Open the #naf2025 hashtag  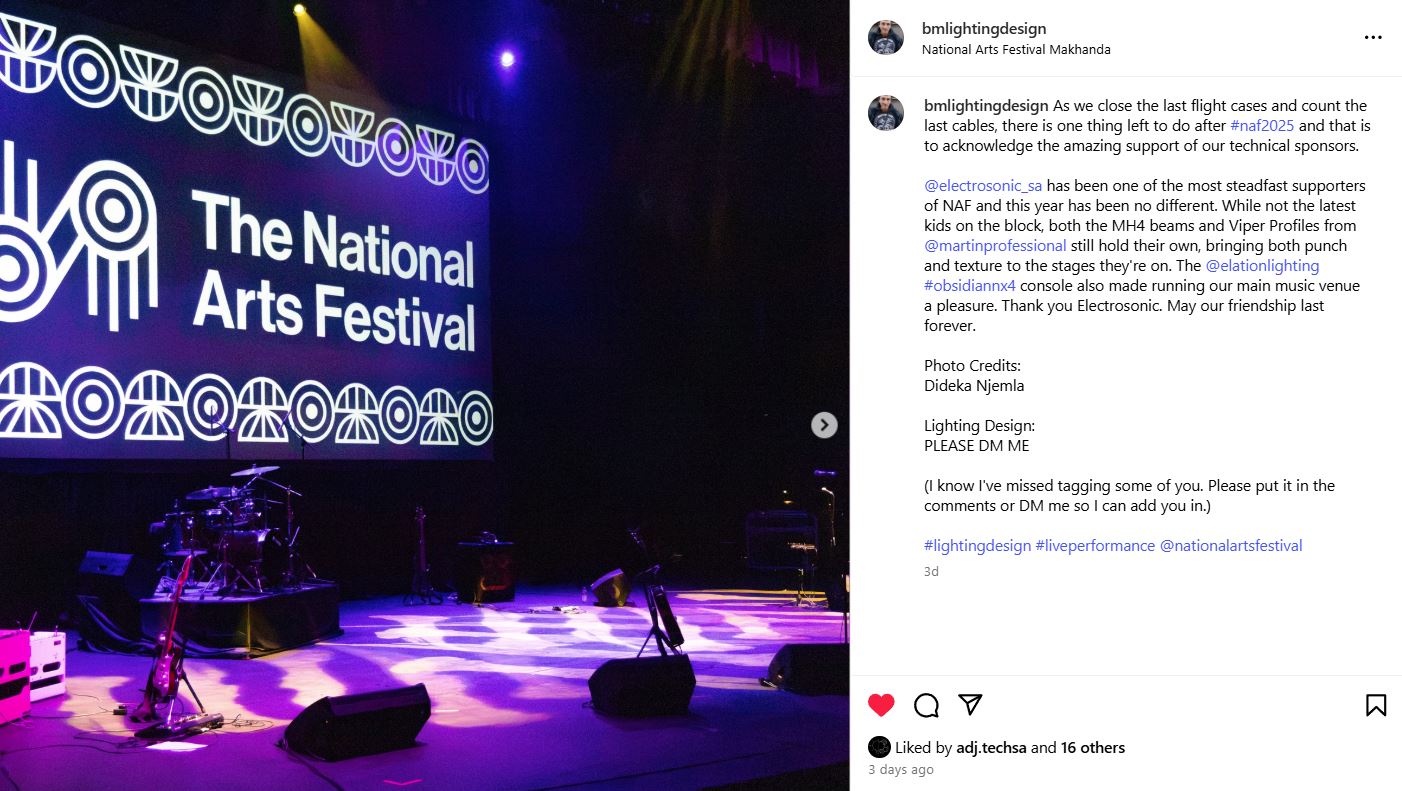pyautogui.click(x=1262, y=126)
